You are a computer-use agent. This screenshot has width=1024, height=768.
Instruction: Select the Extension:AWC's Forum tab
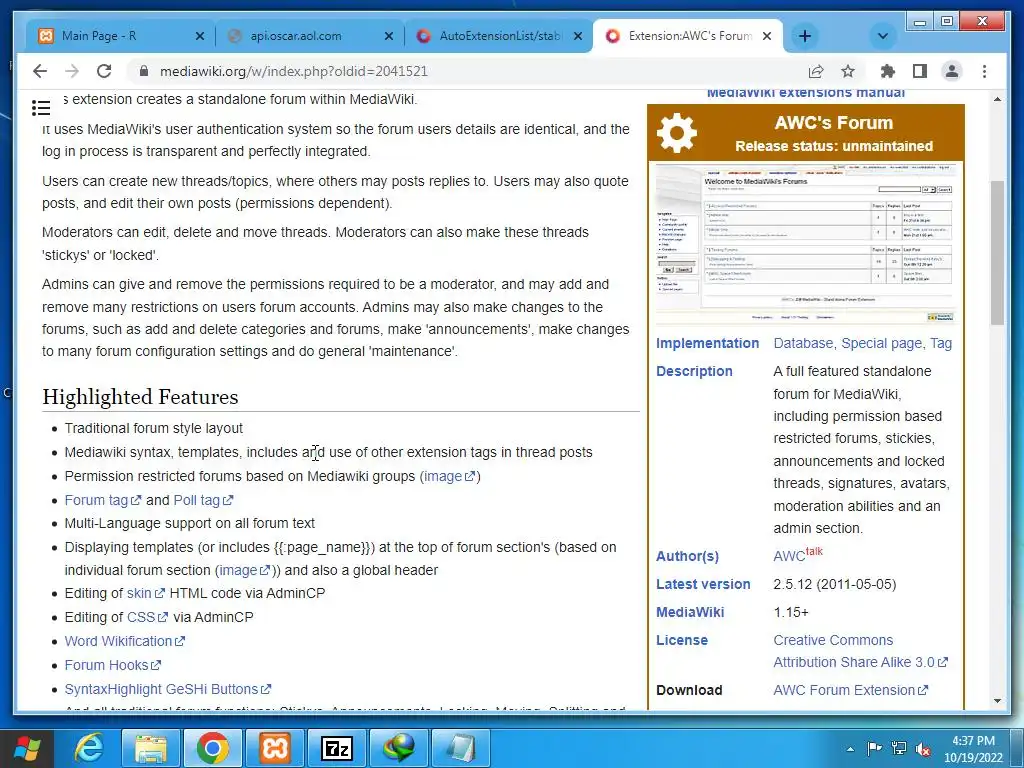[689, 36]
